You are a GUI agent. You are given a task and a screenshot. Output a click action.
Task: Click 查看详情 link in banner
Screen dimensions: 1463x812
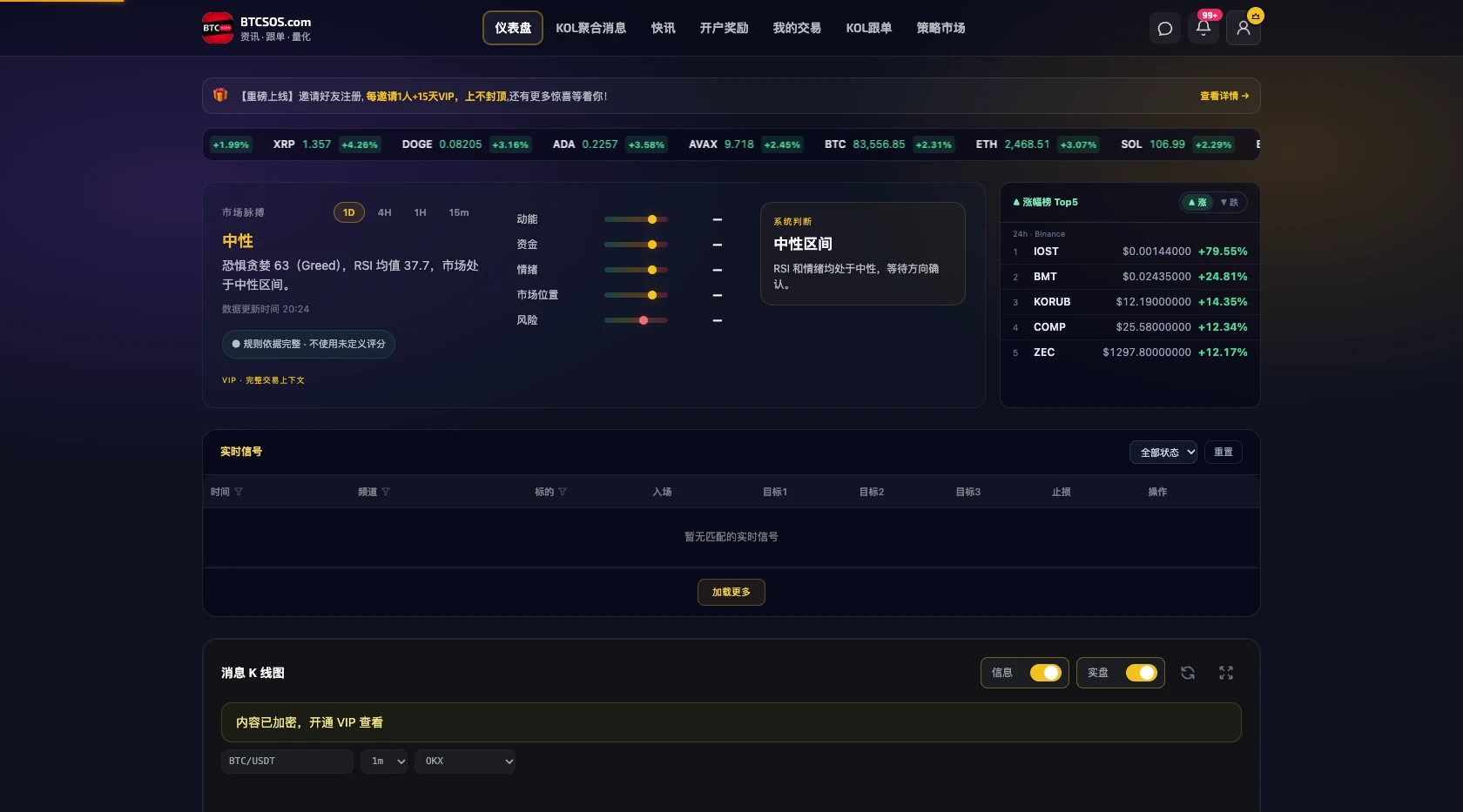1224,96
